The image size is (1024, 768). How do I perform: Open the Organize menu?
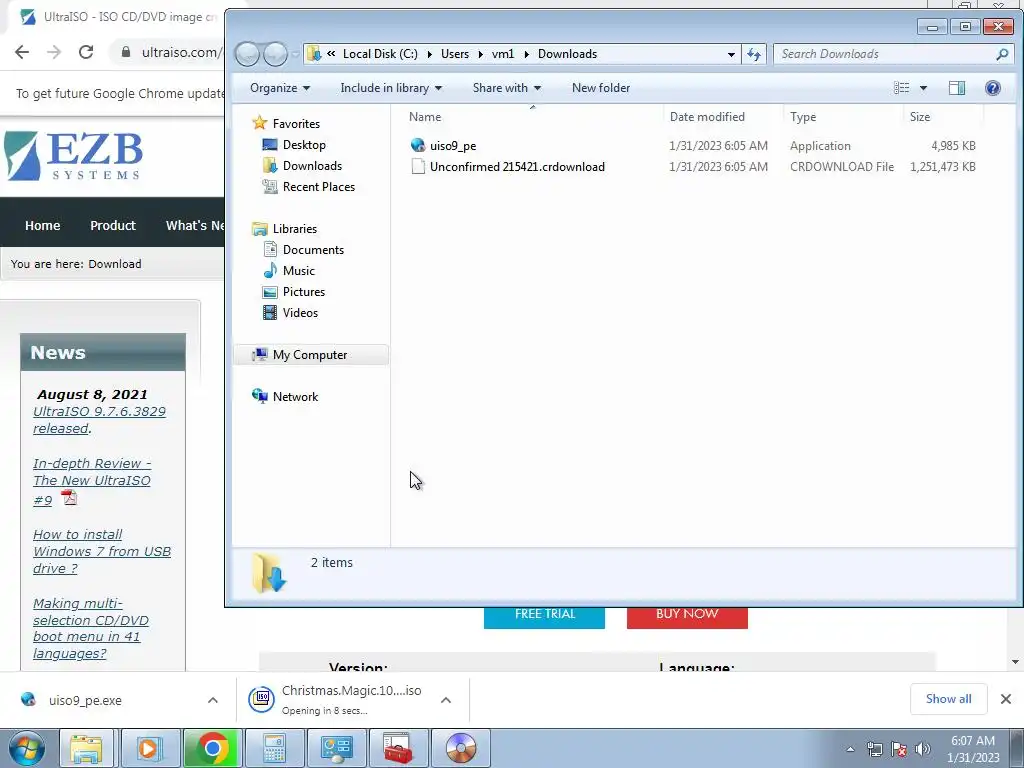280,88
